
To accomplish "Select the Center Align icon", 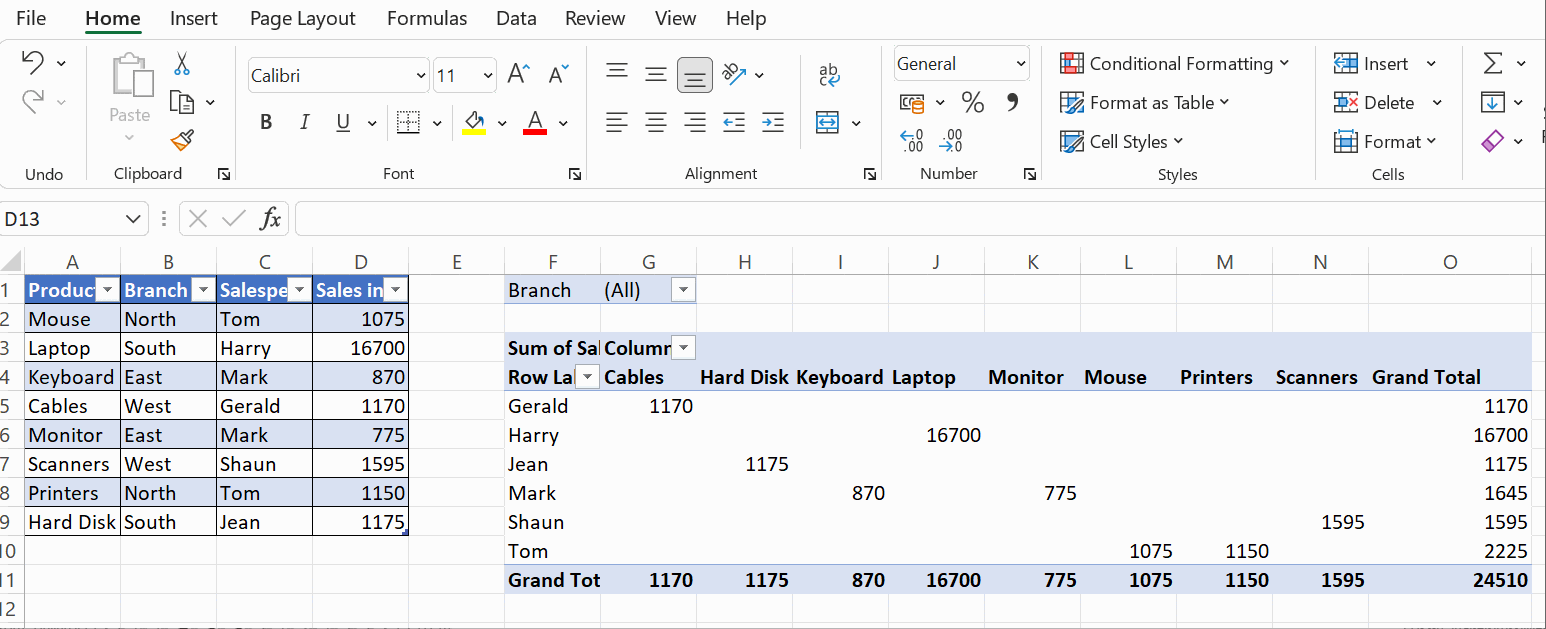I will pos(655,122).
